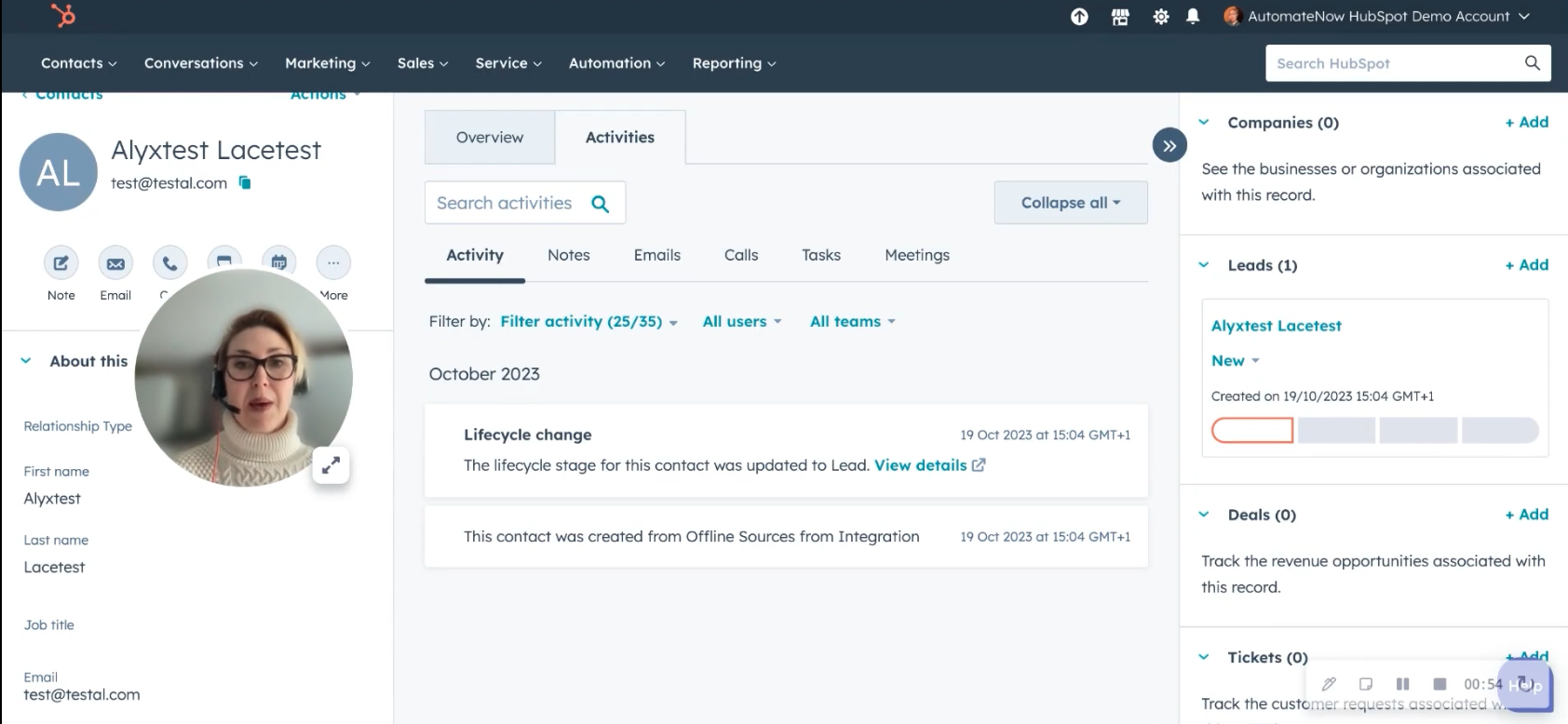Collapse the Companies (0) section
1568x724 pixels.
pyautogui.click(x=1203, y=122)
